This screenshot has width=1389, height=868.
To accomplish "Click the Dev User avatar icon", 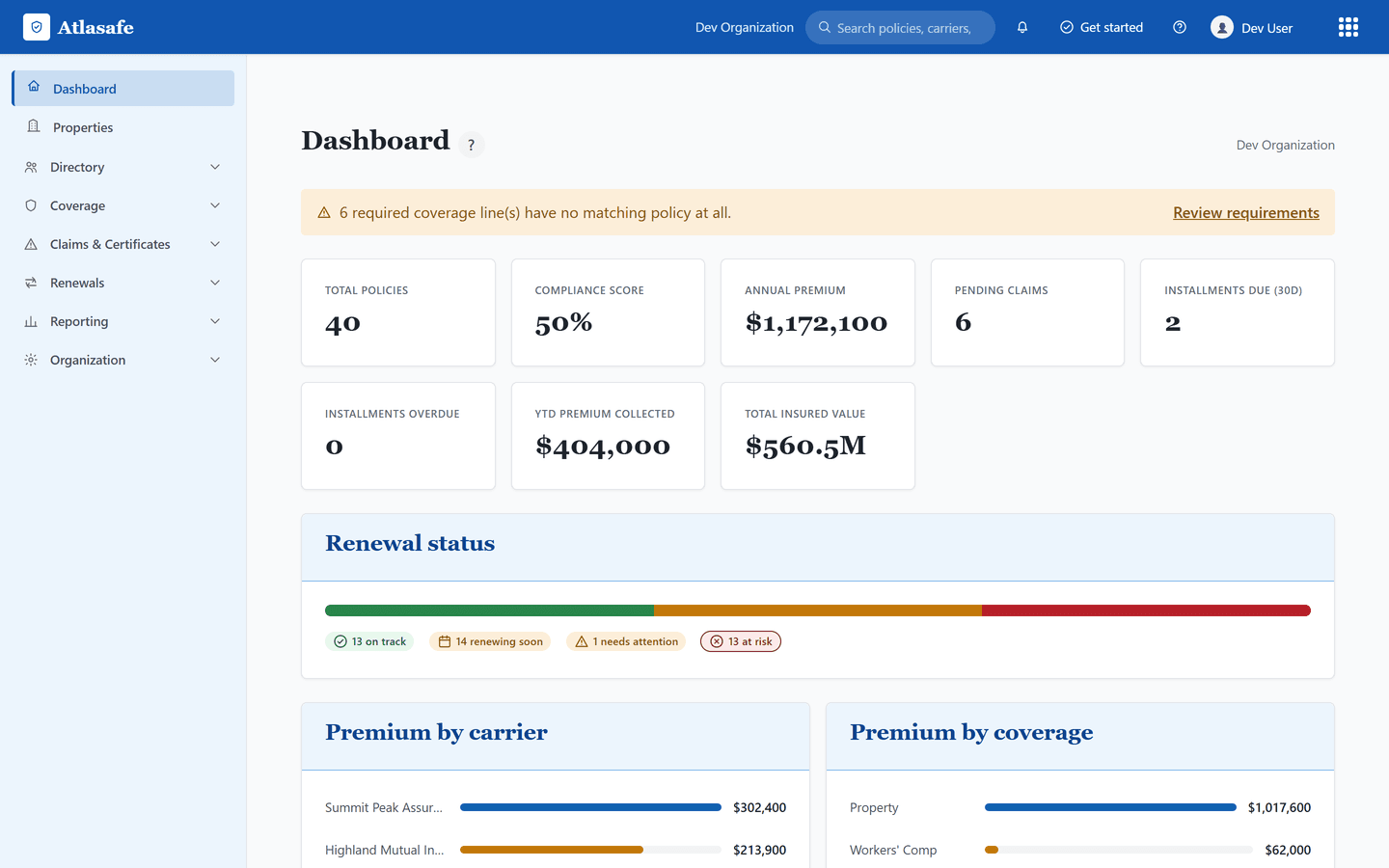I will point(1222,27).
